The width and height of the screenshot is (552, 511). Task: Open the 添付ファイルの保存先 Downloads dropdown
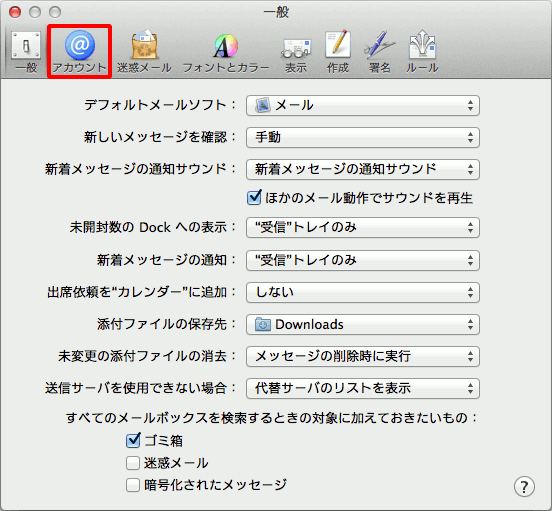363,324
